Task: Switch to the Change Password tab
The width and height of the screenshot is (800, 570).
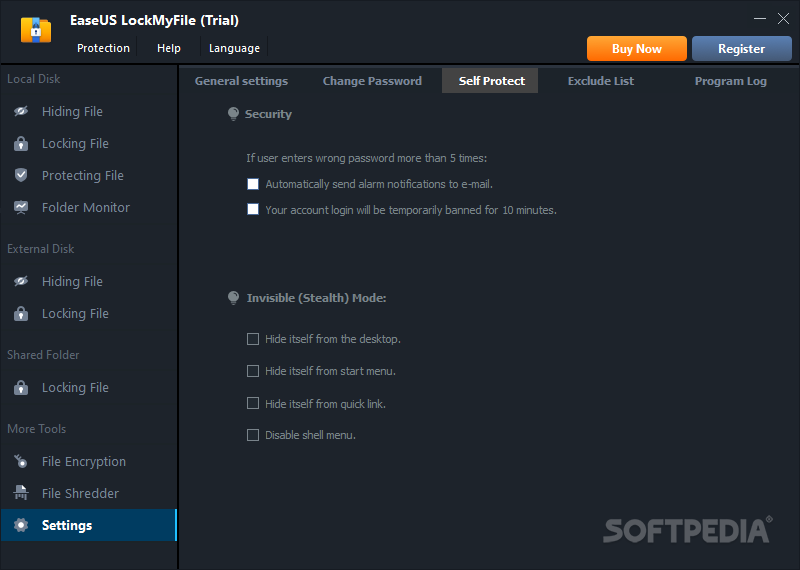Action: pos(372,81)
